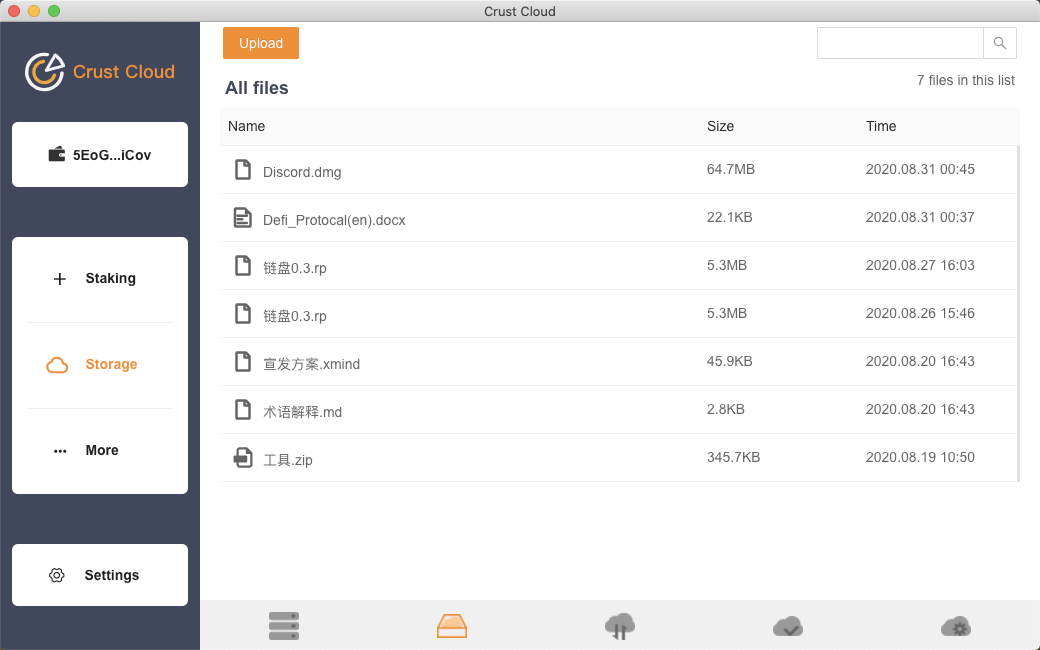Open Settings from the sidebar

coord(100,575)
